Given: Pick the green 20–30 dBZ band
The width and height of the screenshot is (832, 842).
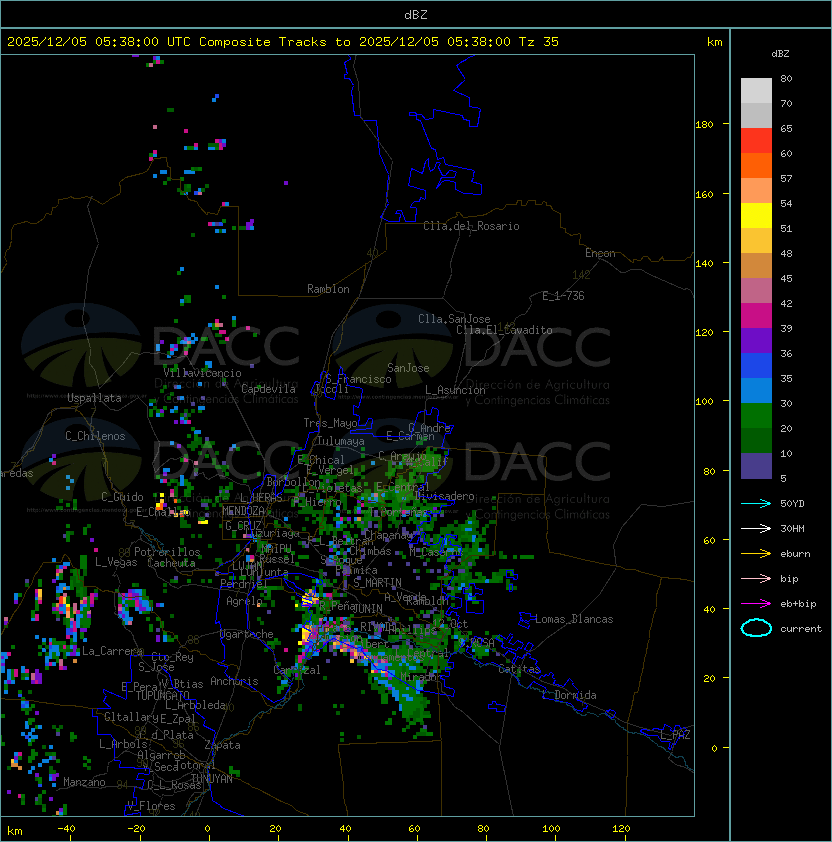Looking at the screenshot, I should click(x=756, y=416).
